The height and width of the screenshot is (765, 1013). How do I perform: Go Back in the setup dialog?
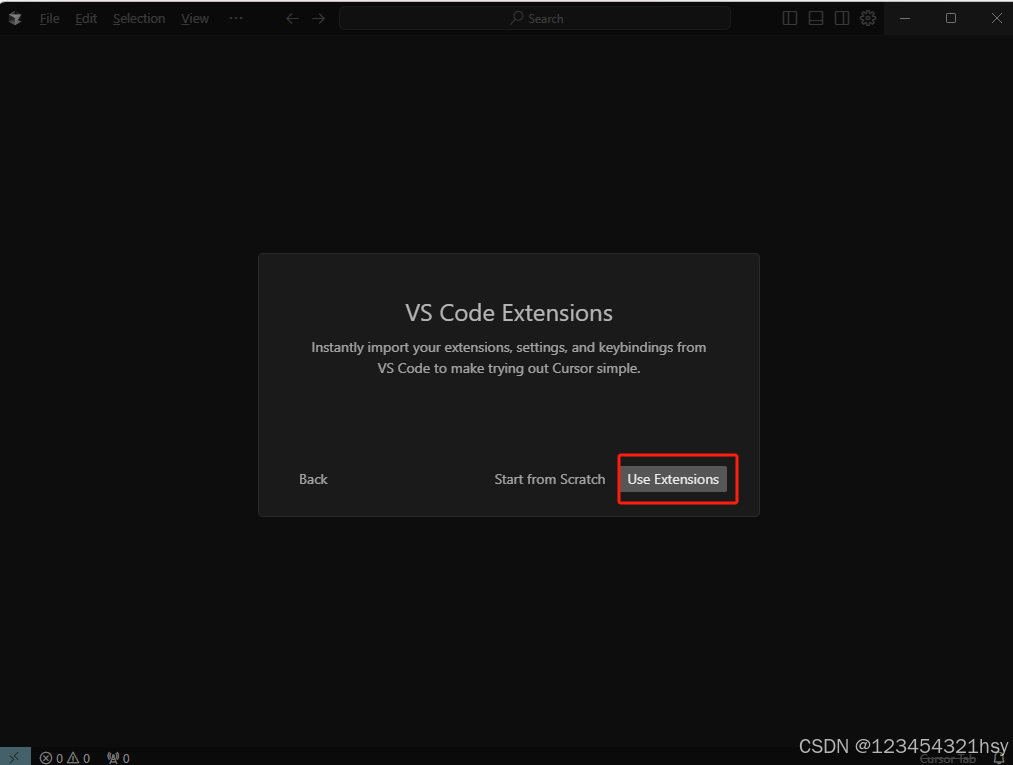(313, 479)
